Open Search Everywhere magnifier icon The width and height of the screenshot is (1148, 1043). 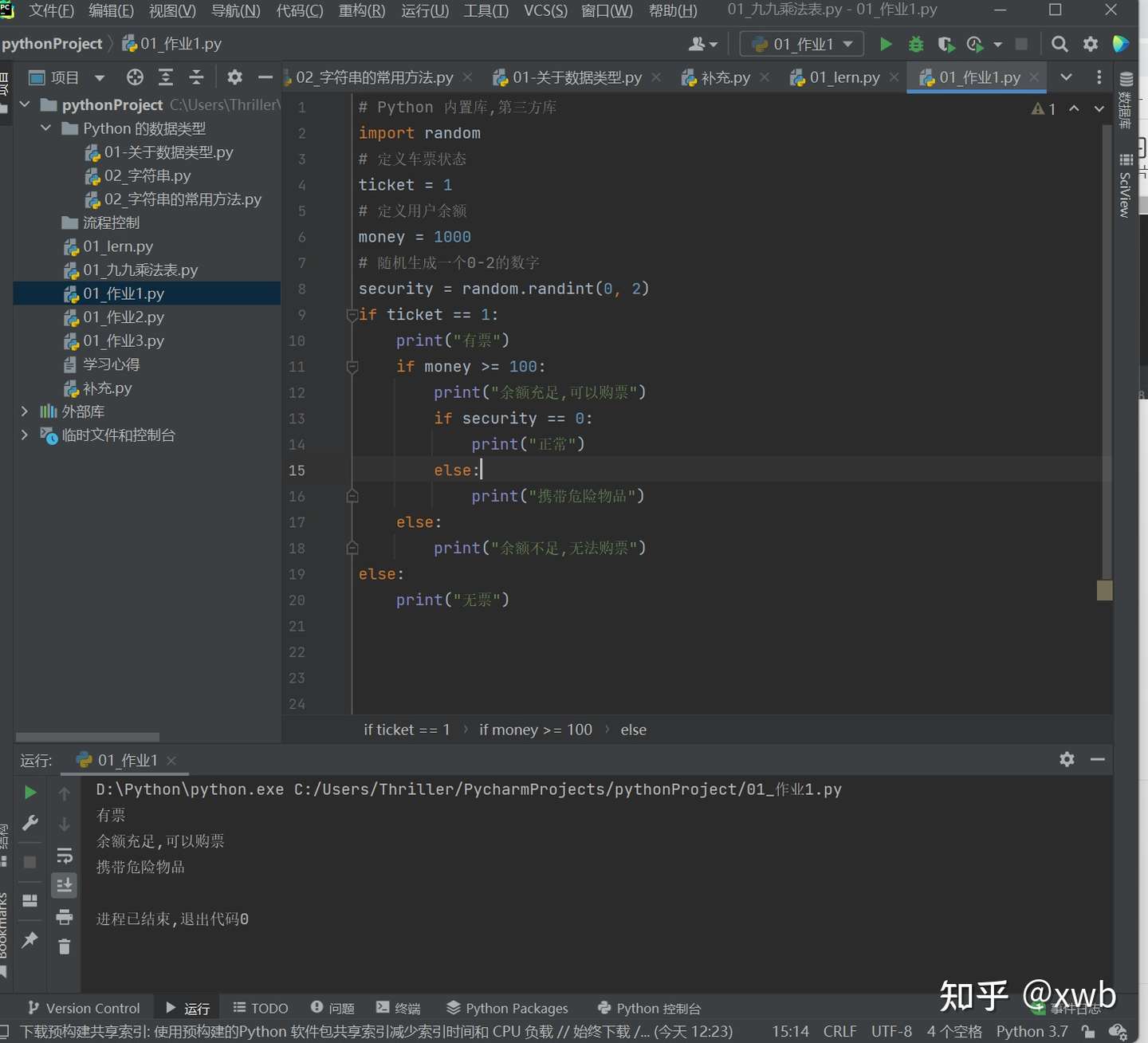coord(1060,44)
